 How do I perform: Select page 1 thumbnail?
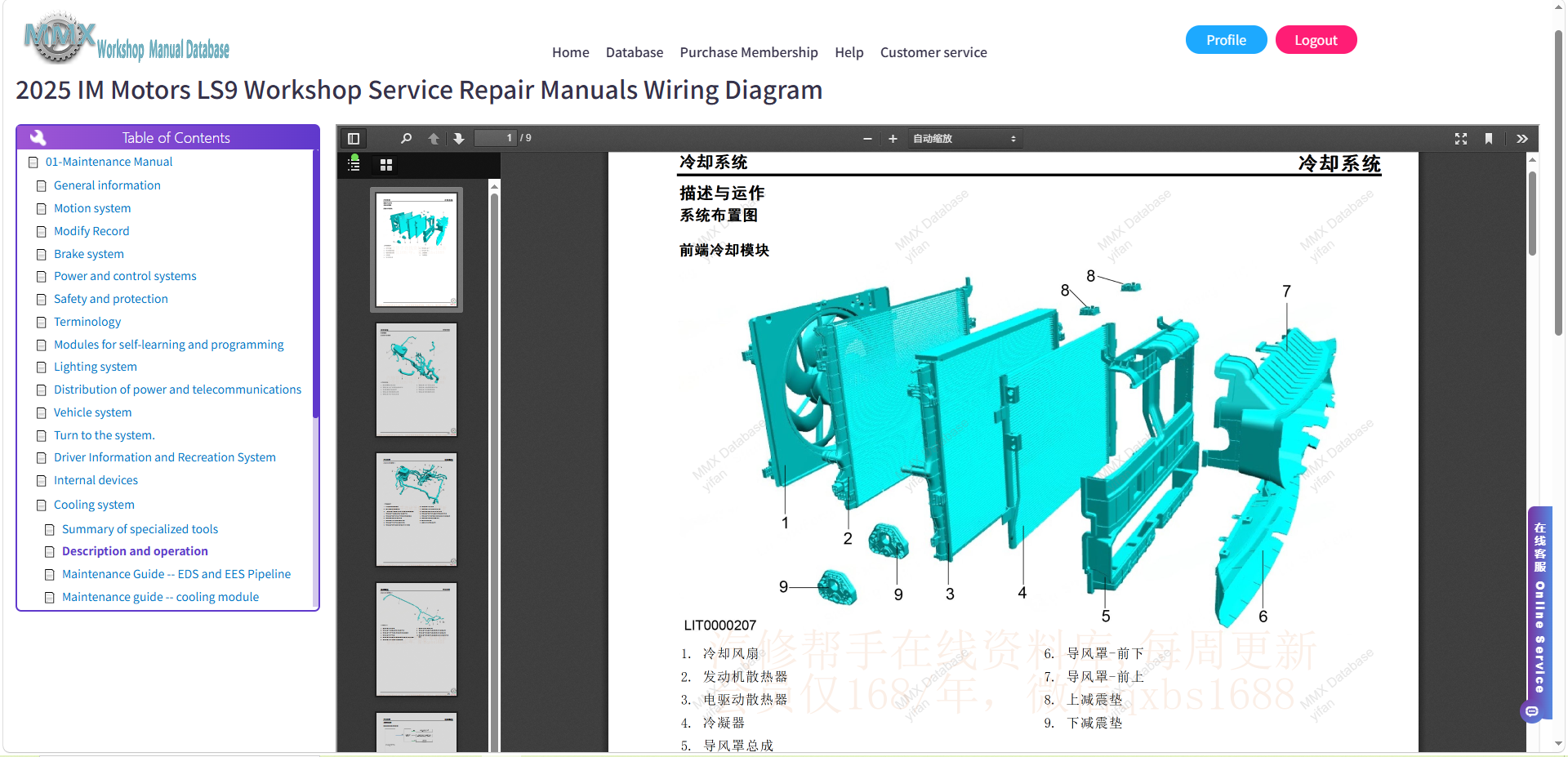(416, 250)
